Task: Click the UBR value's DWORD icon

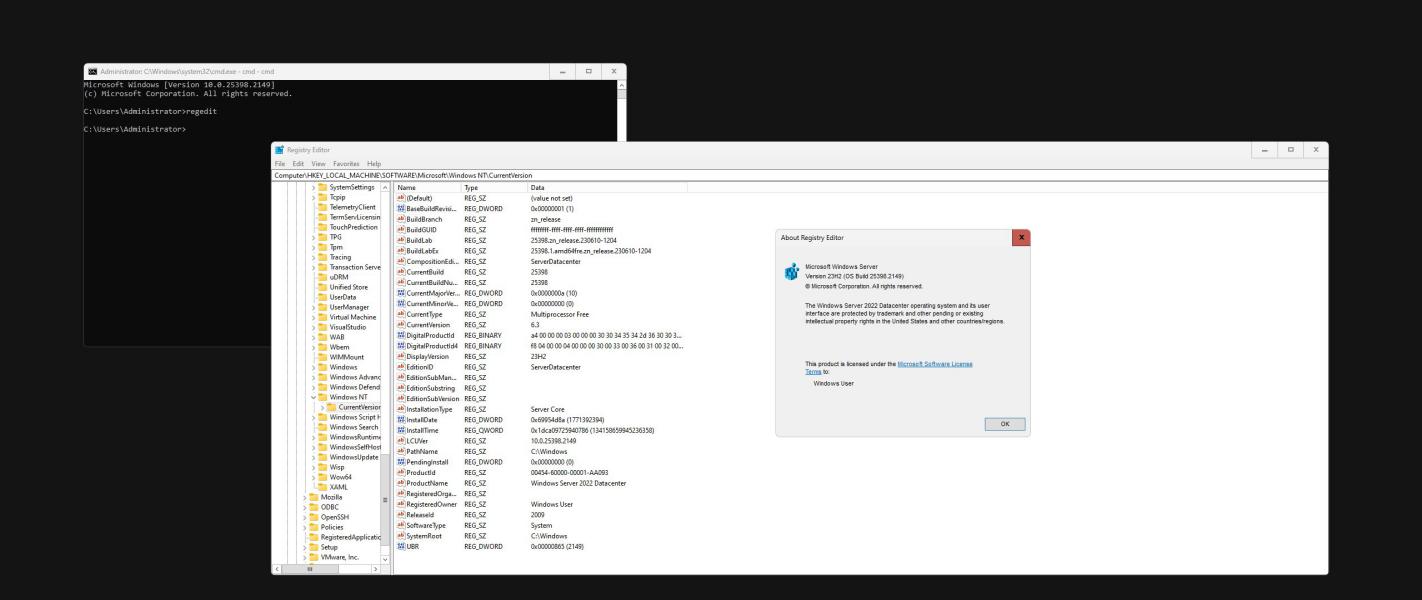Action: pyautogui.click(x=401, y=546)
